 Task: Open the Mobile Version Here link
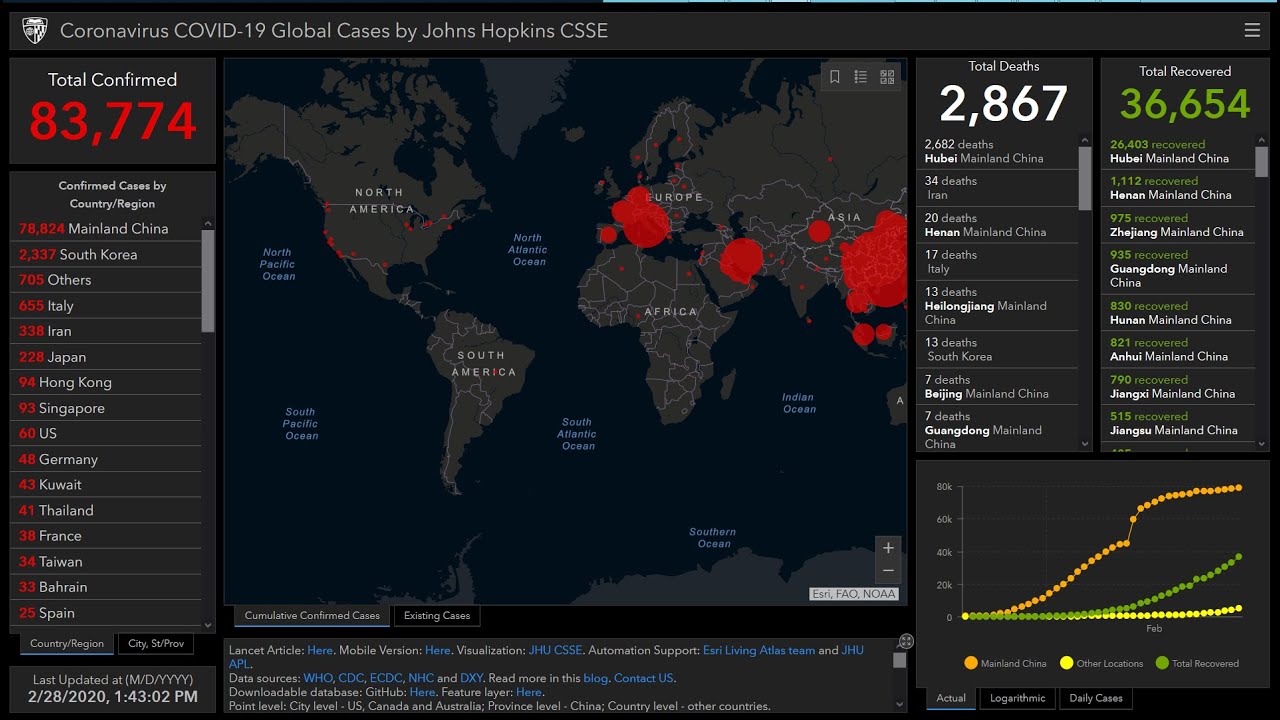point(438,650)
